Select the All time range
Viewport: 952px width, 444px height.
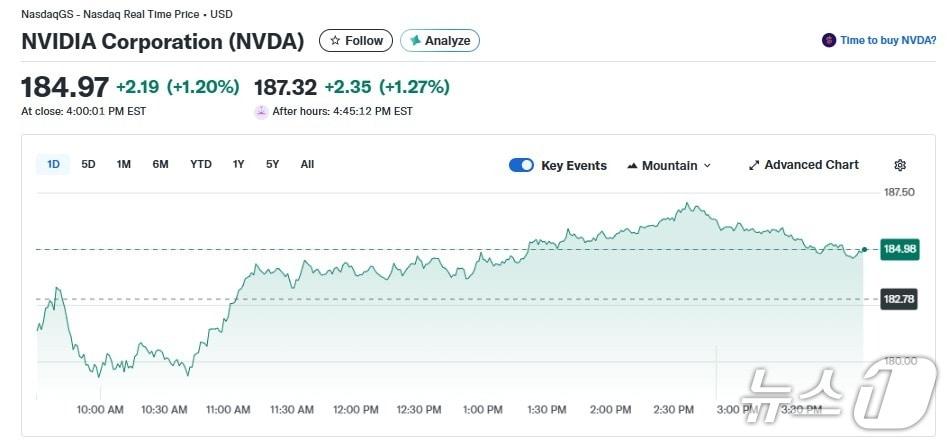coord(307,165)
